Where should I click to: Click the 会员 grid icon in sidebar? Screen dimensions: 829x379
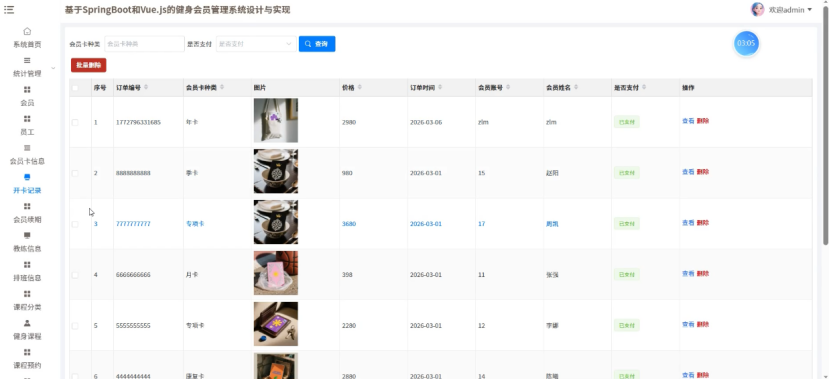pos(27,90)
